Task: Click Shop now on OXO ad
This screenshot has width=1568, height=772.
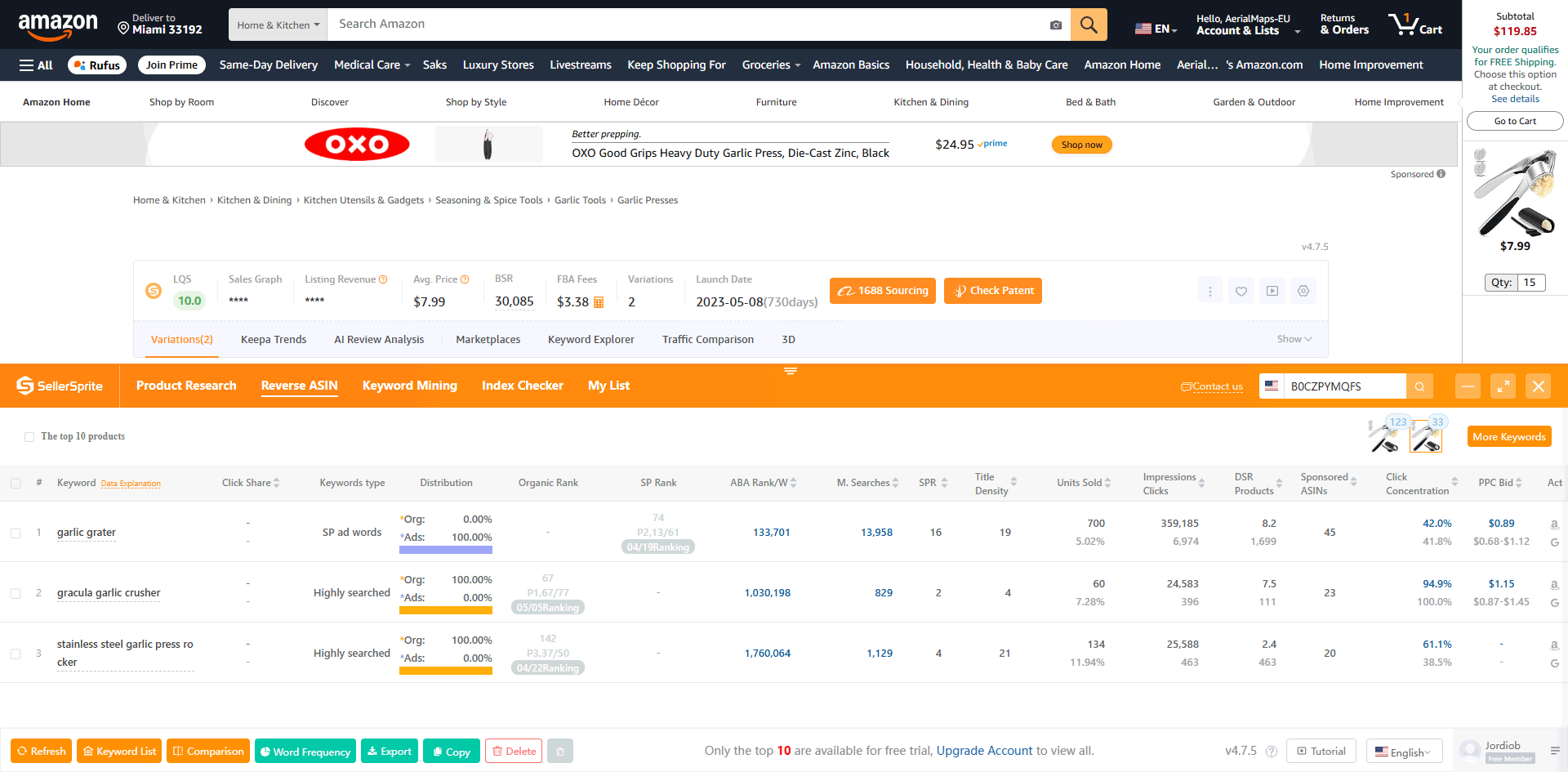Action: click(x=1082, y=145)
